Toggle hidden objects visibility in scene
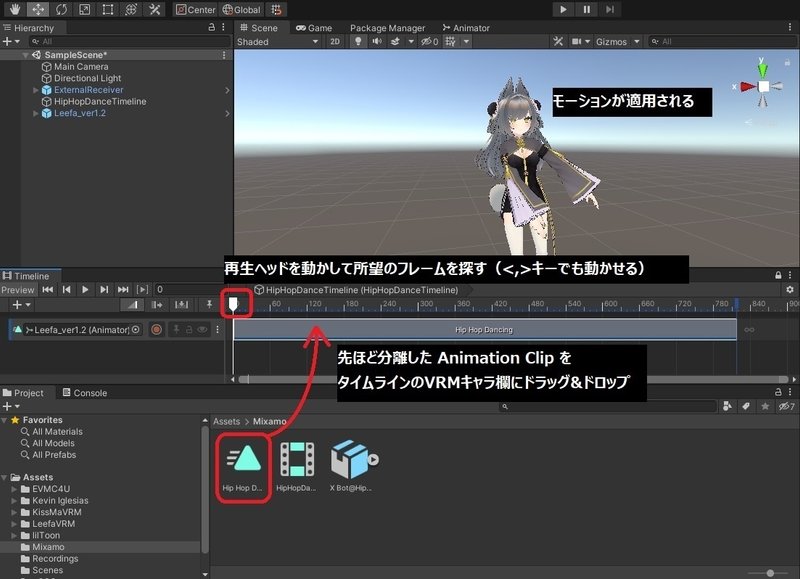 tap(429, 42)
